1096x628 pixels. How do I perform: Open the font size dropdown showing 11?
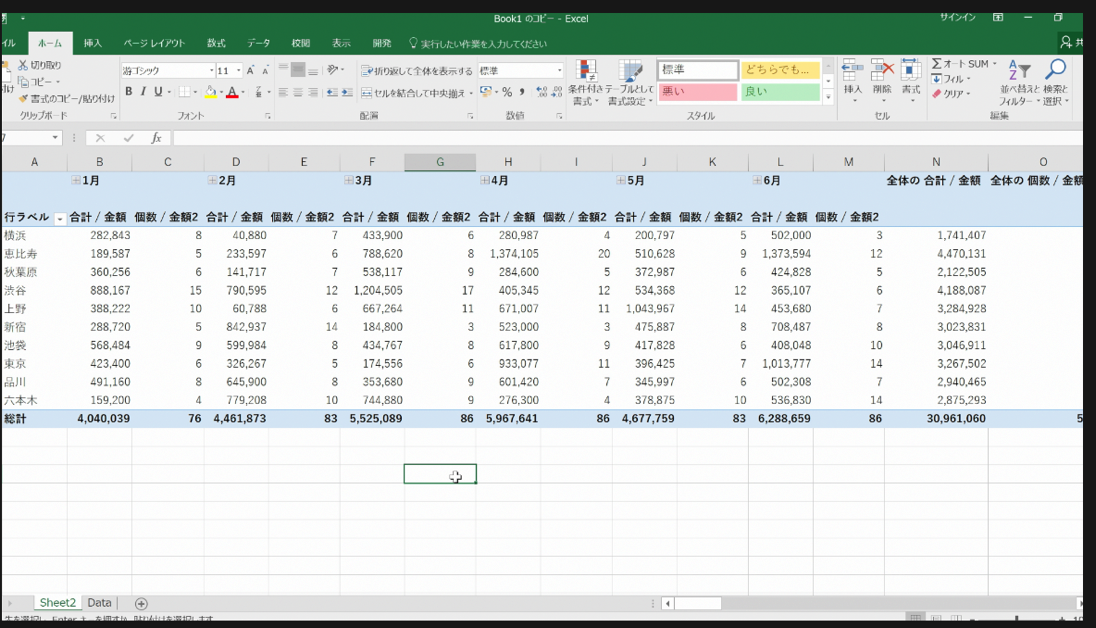[238, 71]
